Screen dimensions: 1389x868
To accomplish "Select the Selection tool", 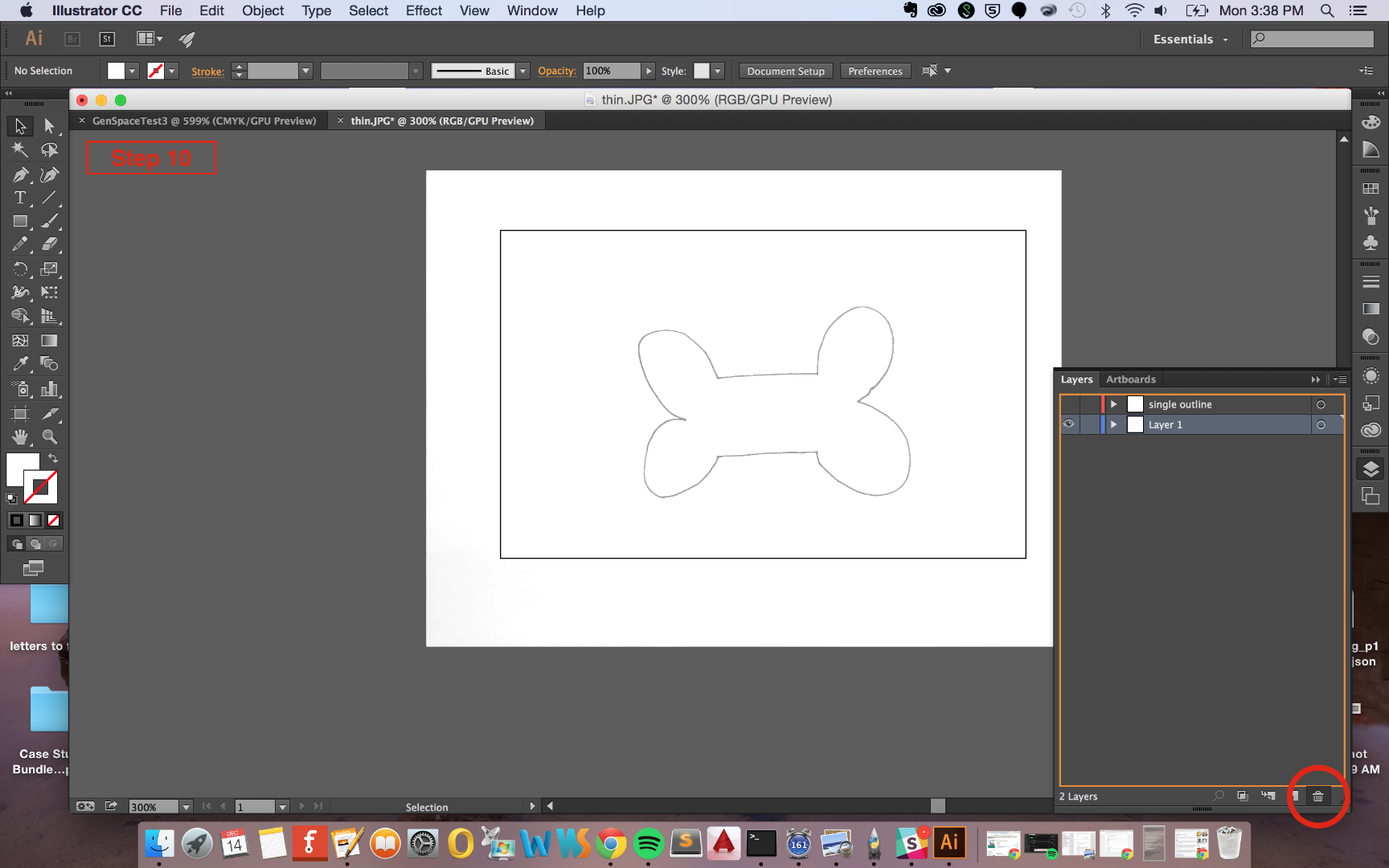I will tap(20, 125).
